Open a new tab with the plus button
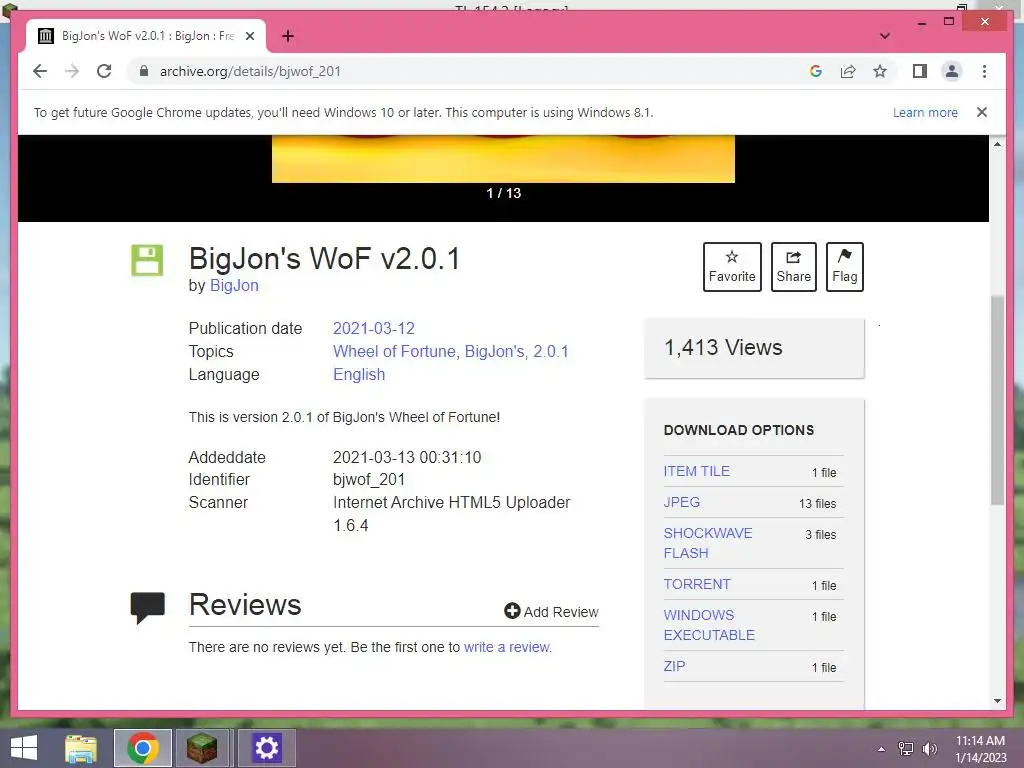 click(288, 36)
